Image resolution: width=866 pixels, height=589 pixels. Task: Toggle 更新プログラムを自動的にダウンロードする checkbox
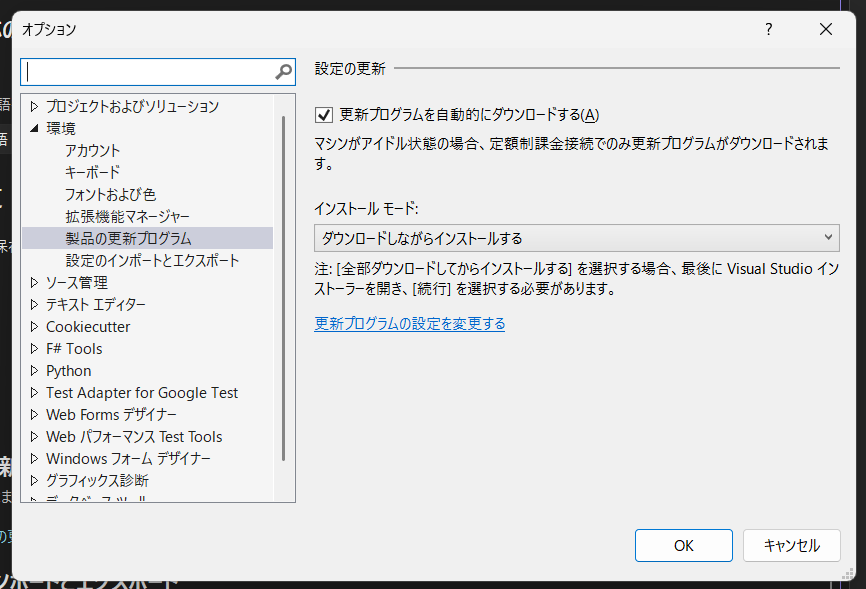[324, 115]
